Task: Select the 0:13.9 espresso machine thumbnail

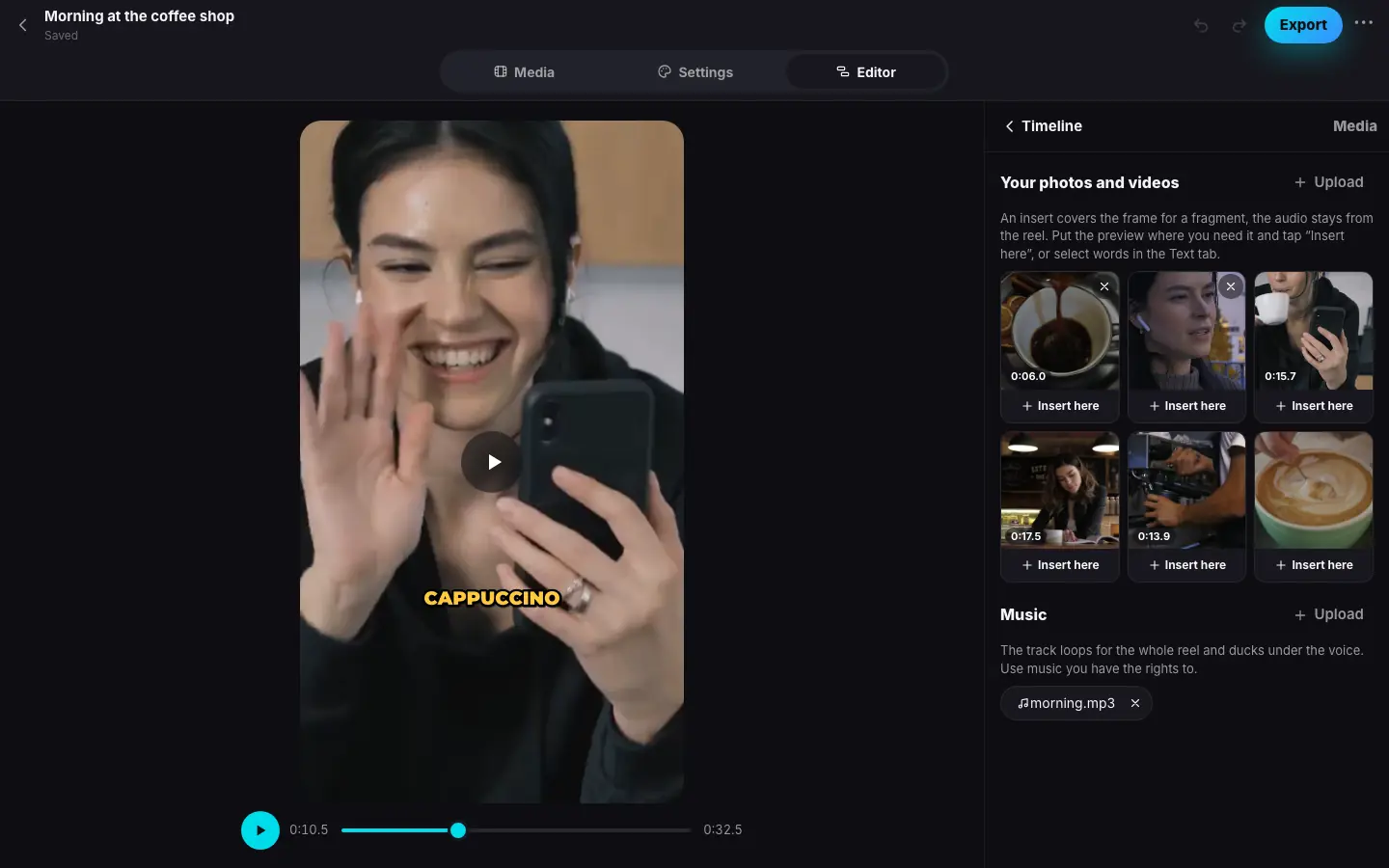Action: (x=1186, y=490)
